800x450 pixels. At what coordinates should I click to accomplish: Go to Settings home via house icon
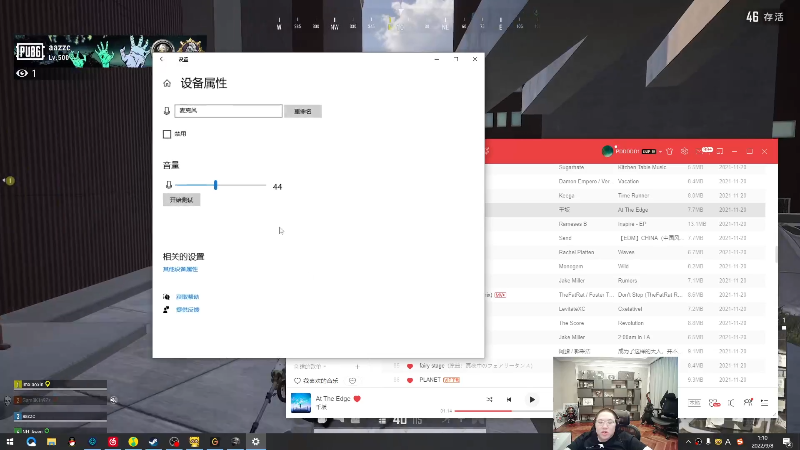(167, 83)
